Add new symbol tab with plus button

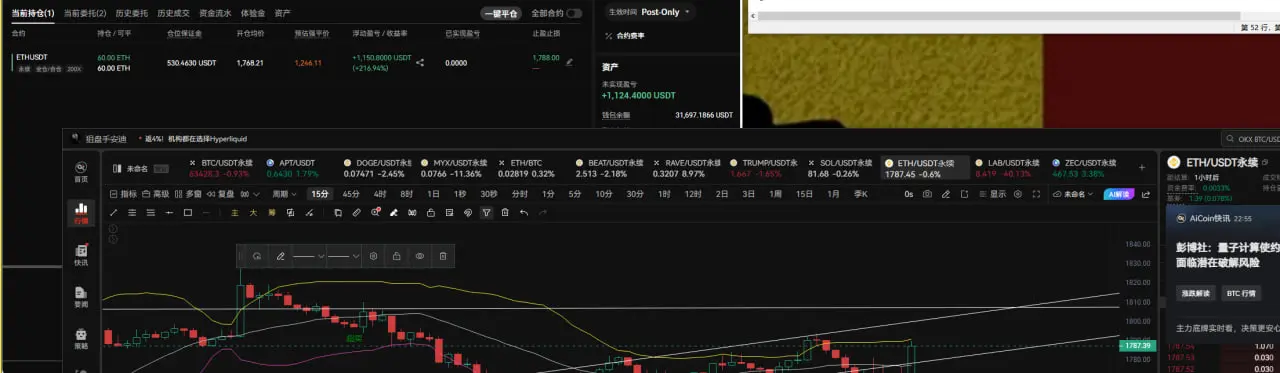[1142, 167]
